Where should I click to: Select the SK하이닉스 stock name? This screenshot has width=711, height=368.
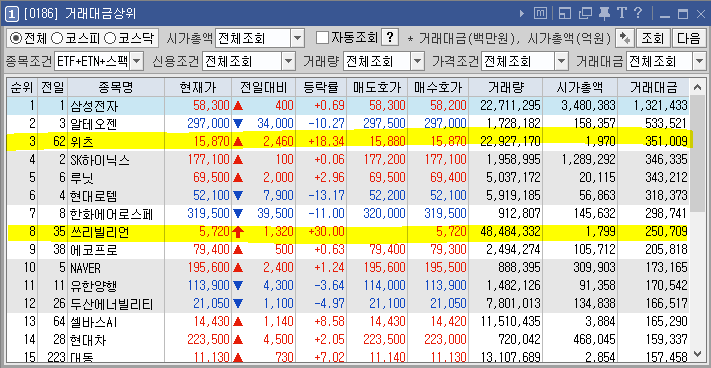[x=100, y=160]
